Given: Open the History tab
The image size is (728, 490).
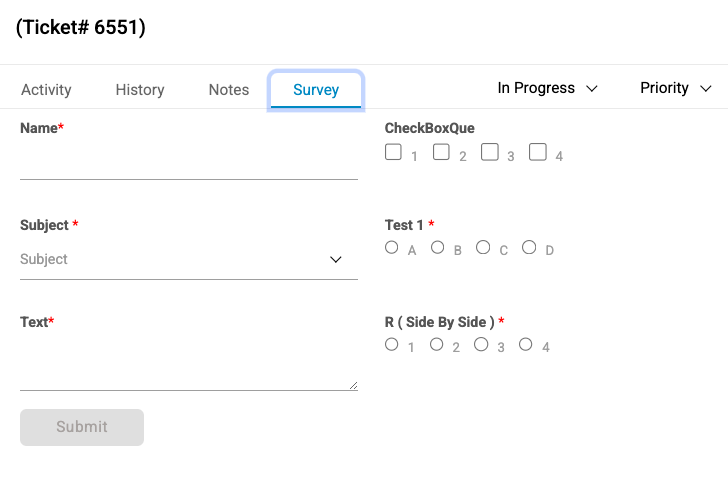Looking at the screenshot, I should [x=140, y=89].
